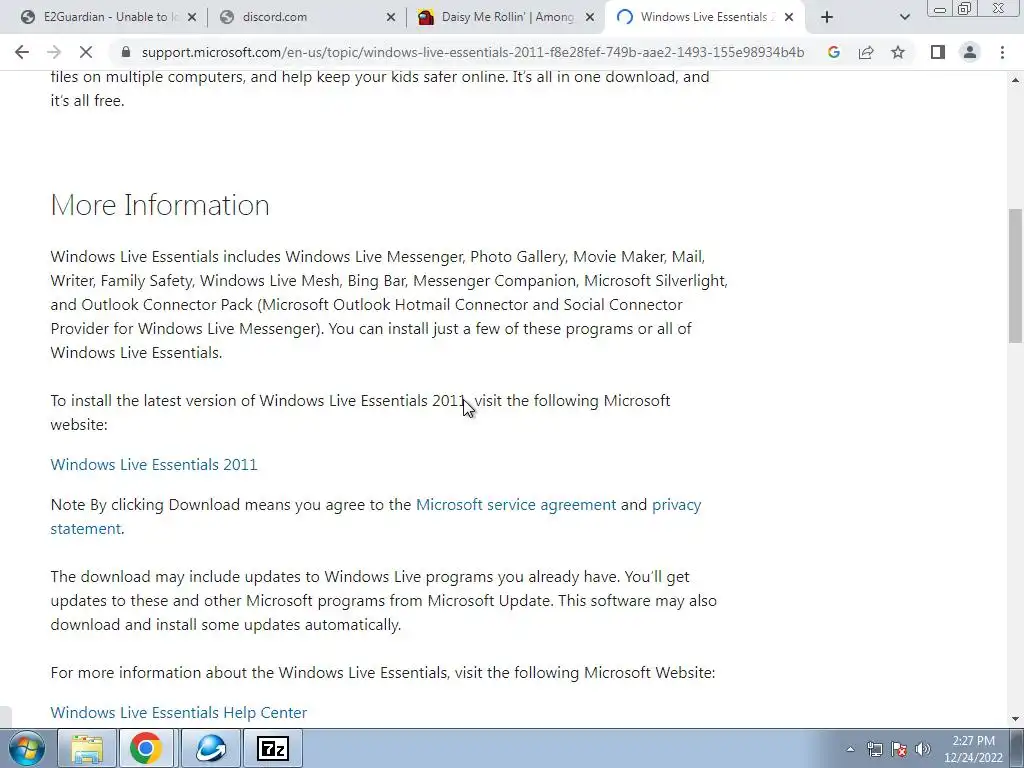Open Windows Live Essentials Help Center link

click(x=179, y=712)
